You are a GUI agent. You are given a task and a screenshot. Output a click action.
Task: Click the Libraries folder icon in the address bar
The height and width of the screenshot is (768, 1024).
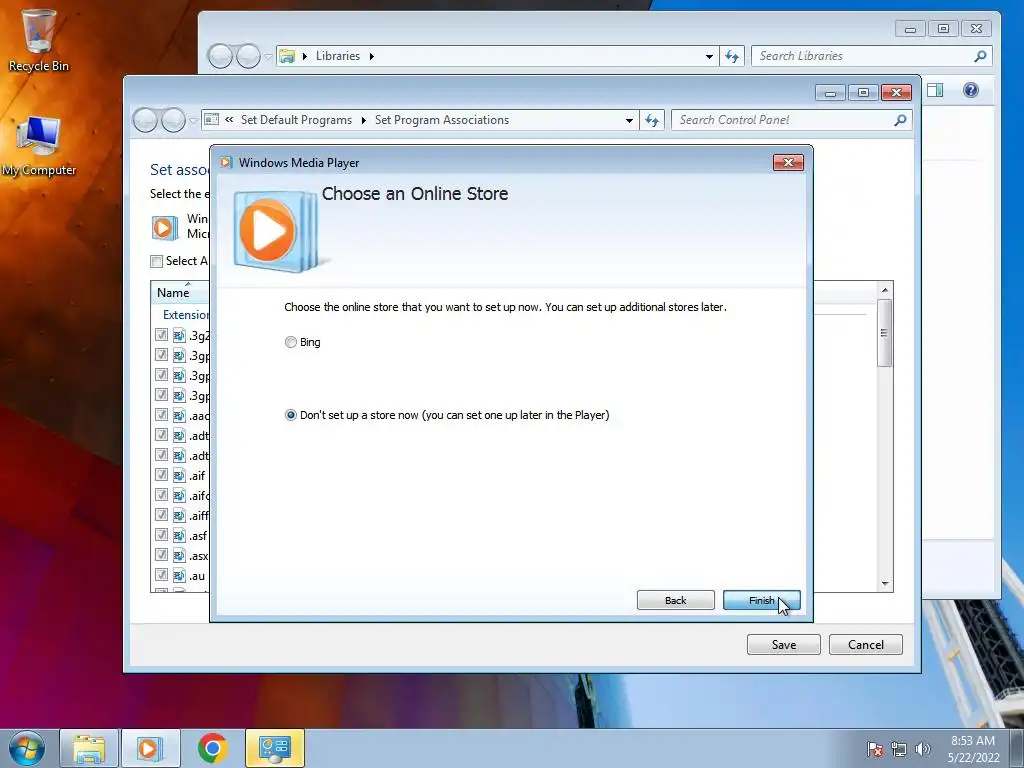point(287,56)
